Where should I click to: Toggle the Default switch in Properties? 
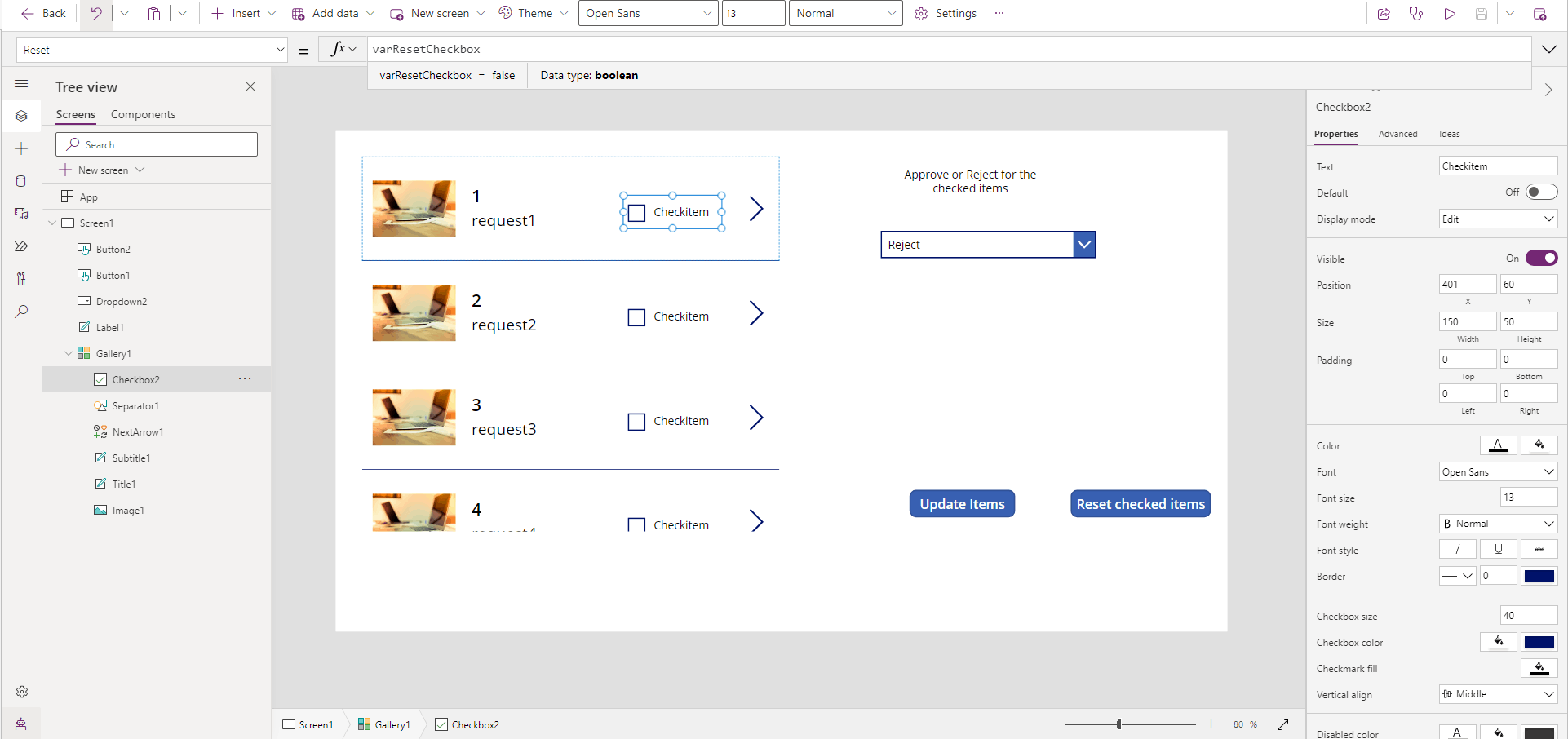pos(1541,192)
